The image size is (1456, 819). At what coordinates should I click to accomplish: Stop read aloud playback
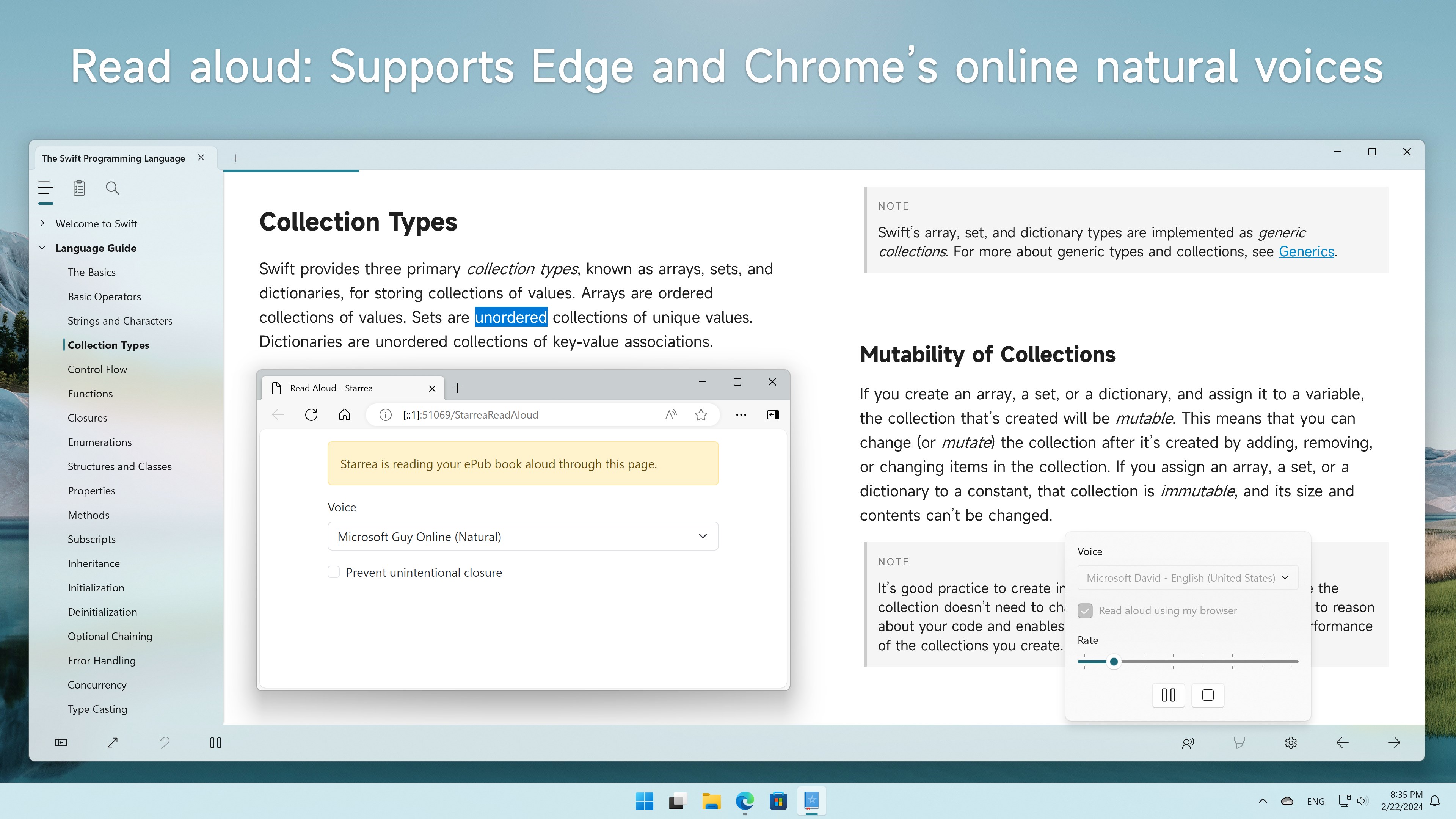tap(1207, 695)
